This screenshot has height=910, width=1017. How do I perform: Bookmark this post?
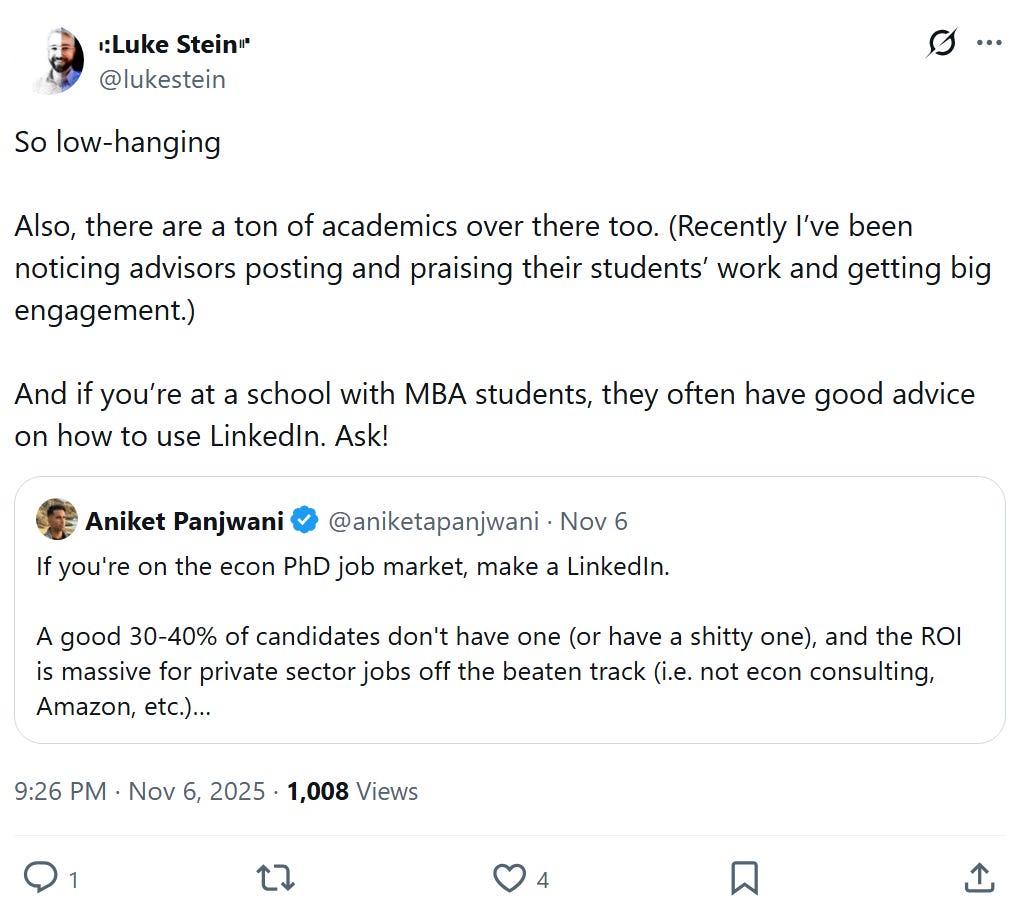pos(743,878)
